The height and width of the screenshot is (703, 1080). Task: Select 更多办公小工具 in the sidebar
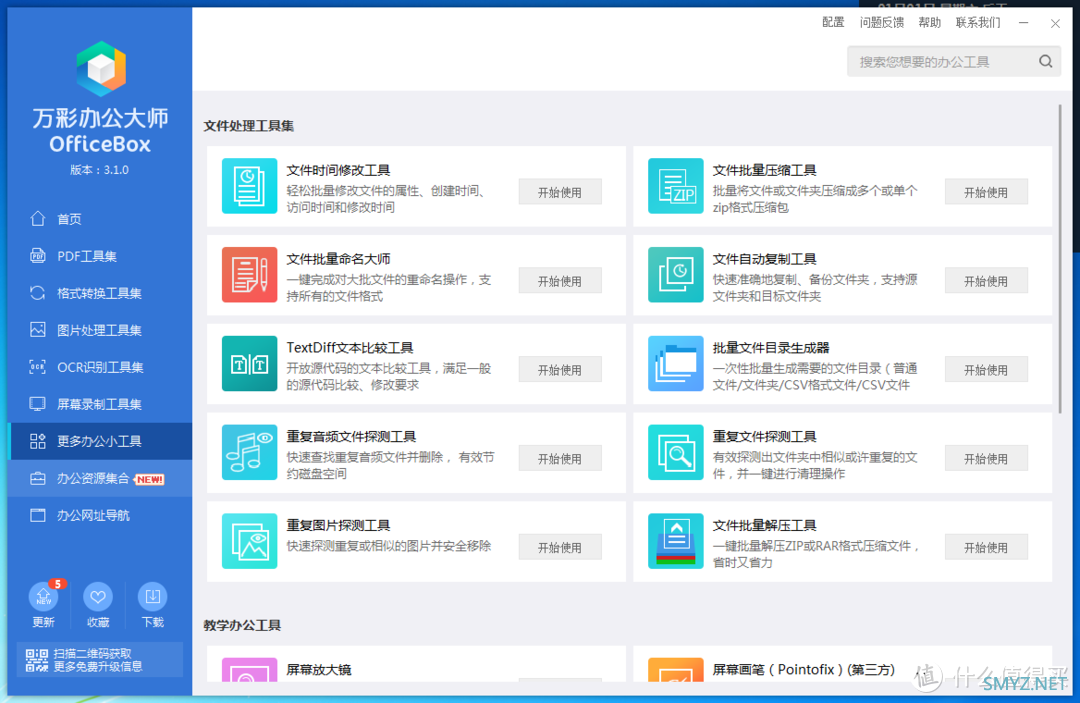point(100,441)
